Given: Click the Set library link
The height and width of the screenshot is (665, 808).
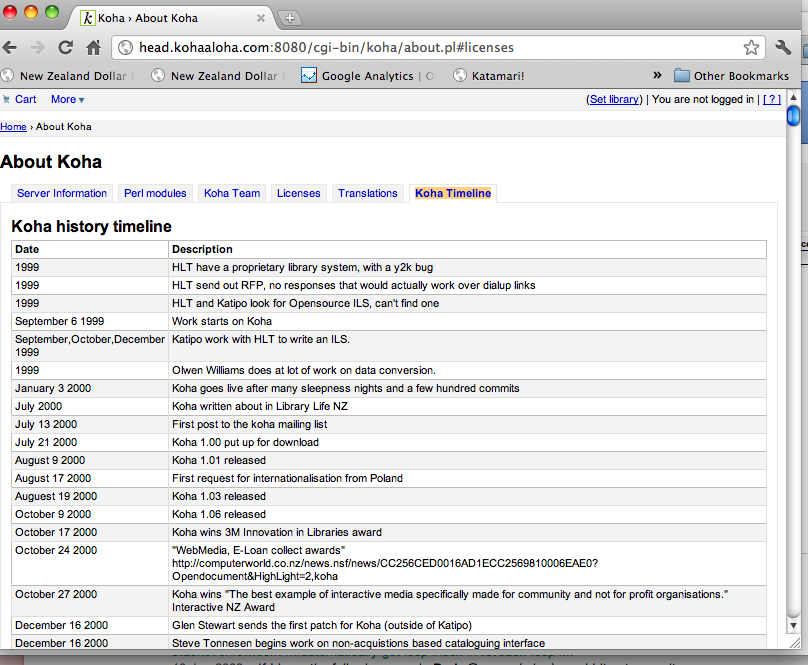Looking at the screenshot, I should pyautogui.click(x=614, y=99).
